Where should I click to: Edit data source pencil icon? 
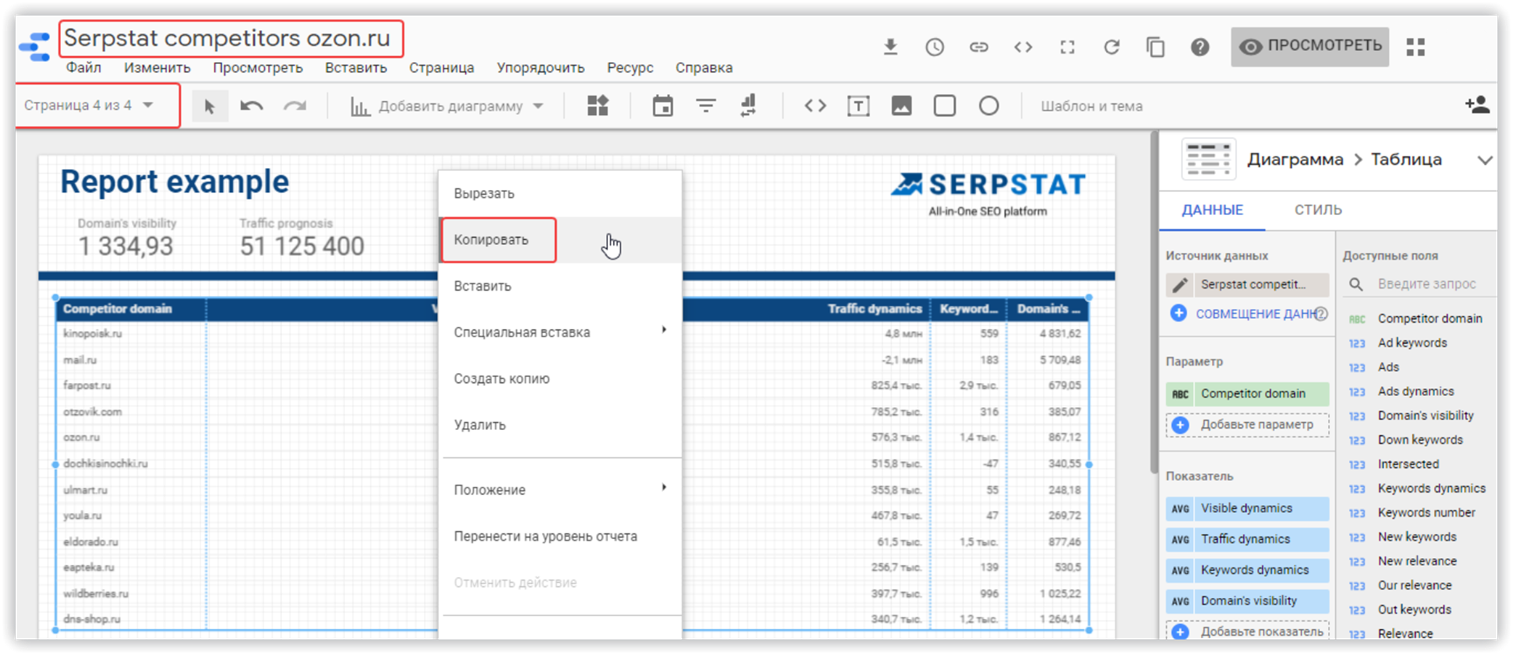coord(1180,285)
